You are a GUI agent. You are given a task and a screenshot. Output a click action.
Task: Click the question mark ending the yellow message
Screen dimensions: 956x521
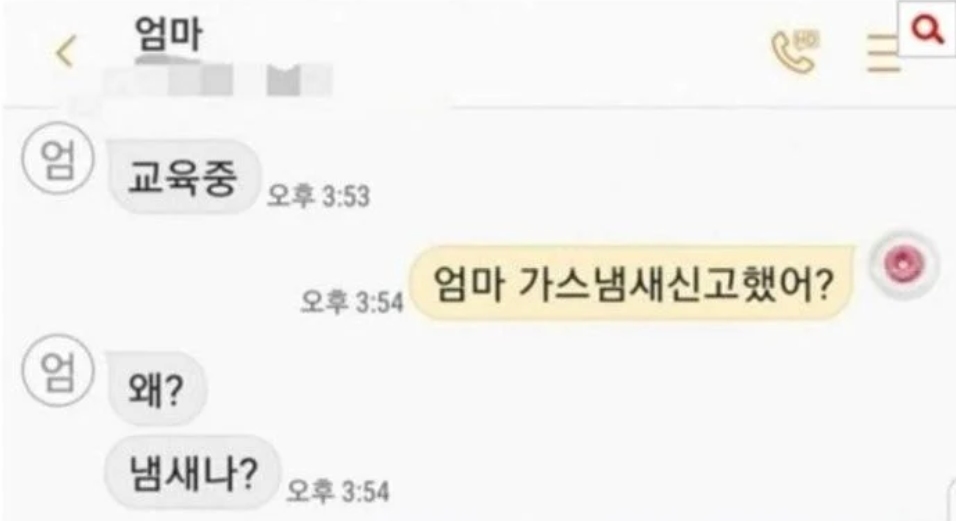coord(824,284)
